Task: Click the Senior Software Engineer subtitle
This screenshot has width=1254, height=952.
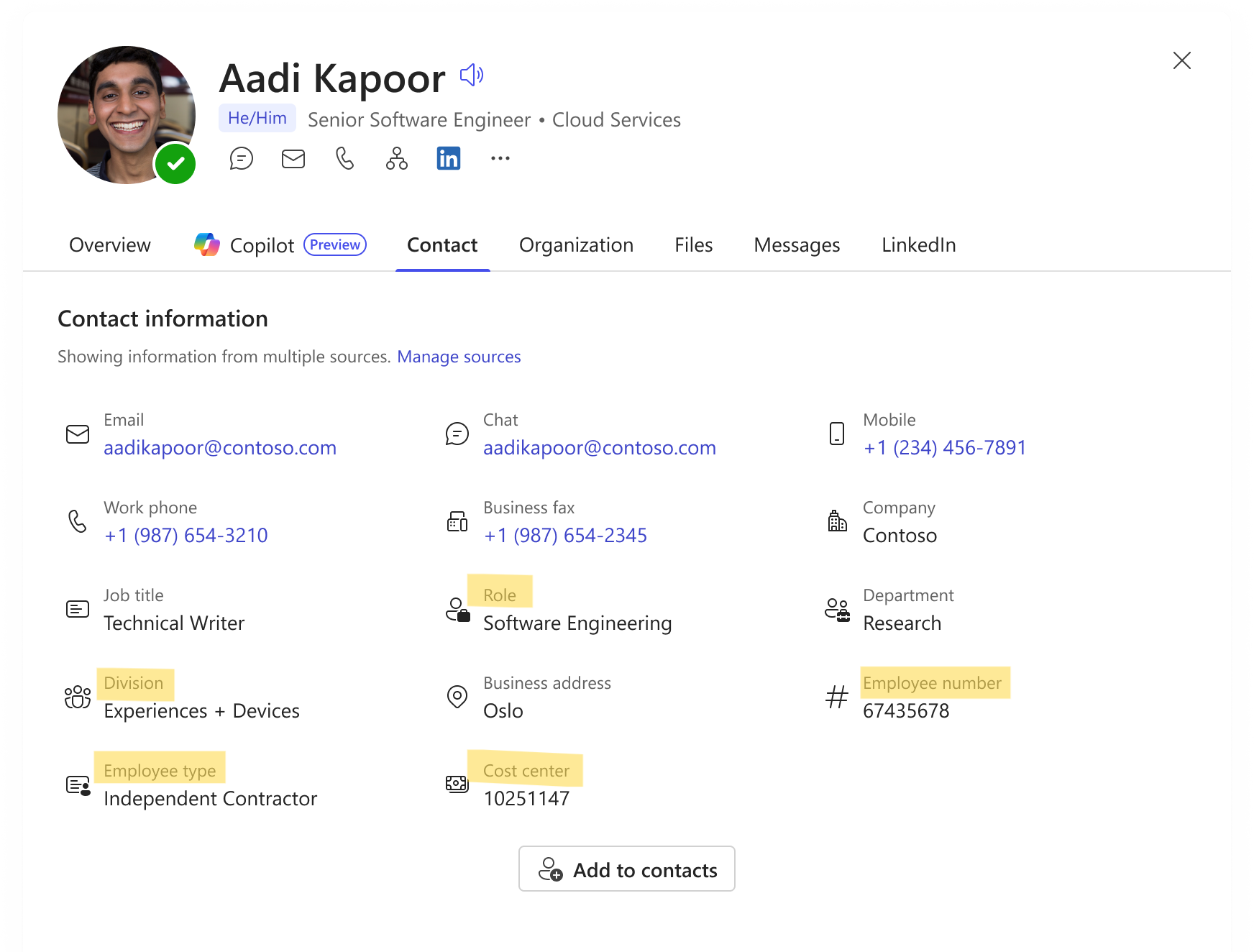Action: 418,119
